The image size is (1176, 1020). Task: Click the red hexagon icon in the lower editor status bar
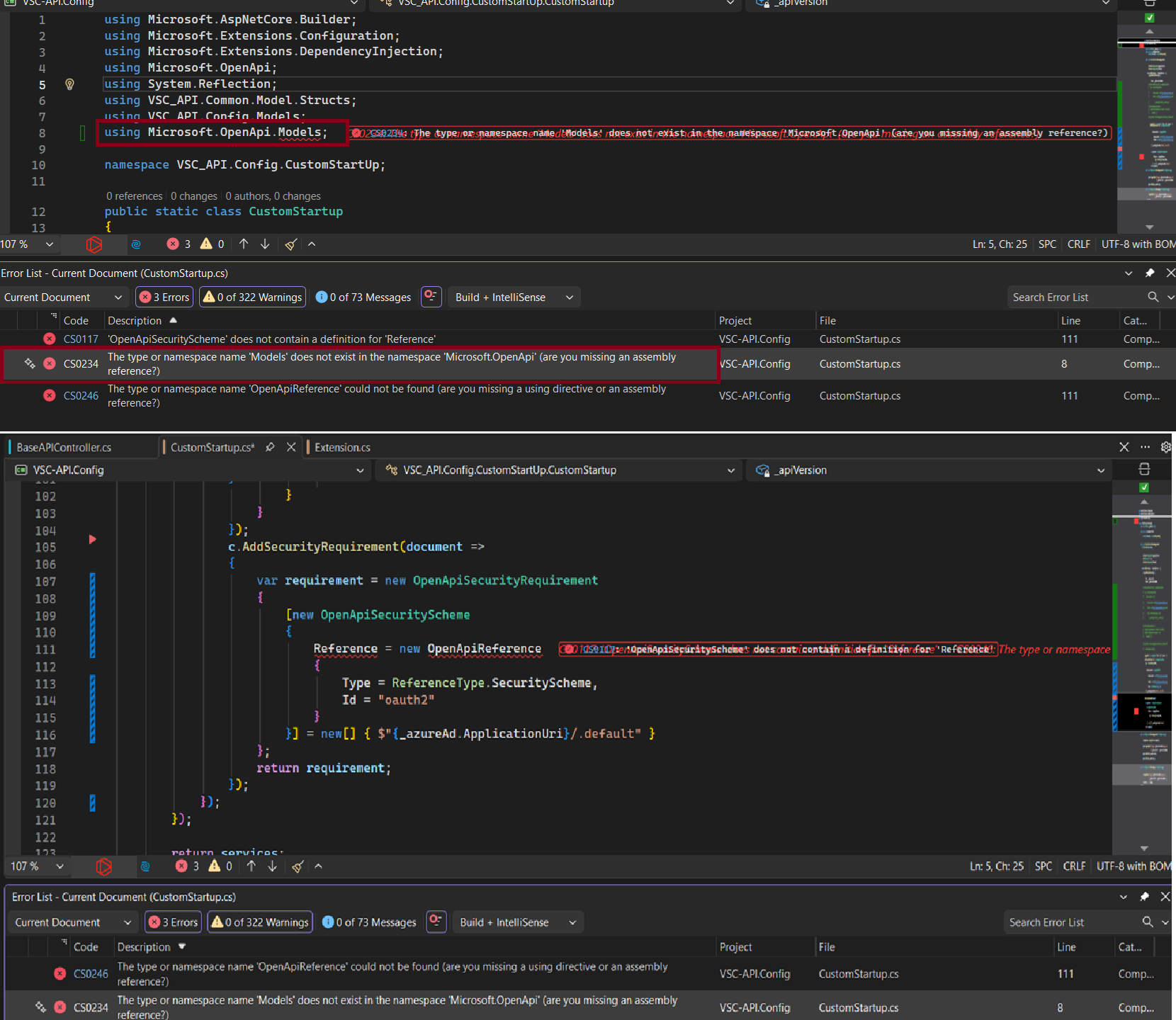click(x=104, y=866)
